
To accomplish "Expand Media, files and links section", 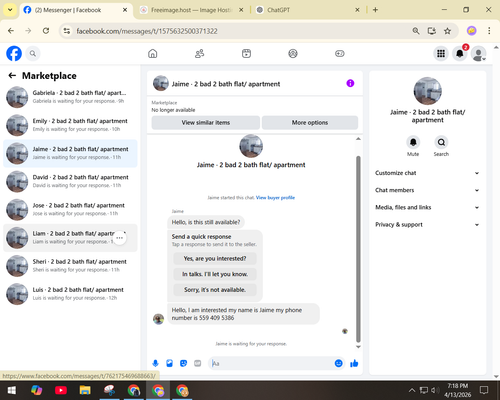I will coord(427,207).
